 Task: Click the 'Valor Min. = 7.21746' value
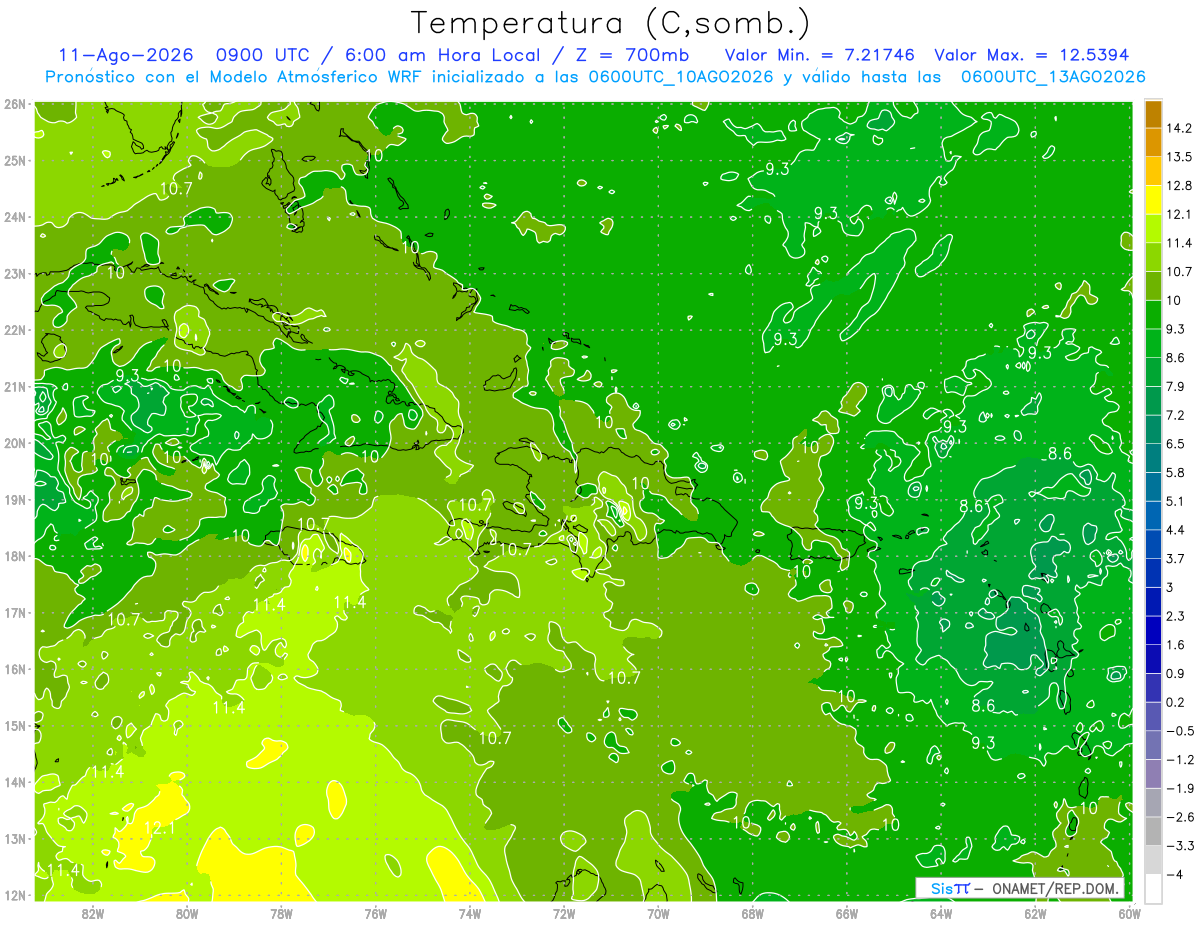tap(819, 55)
